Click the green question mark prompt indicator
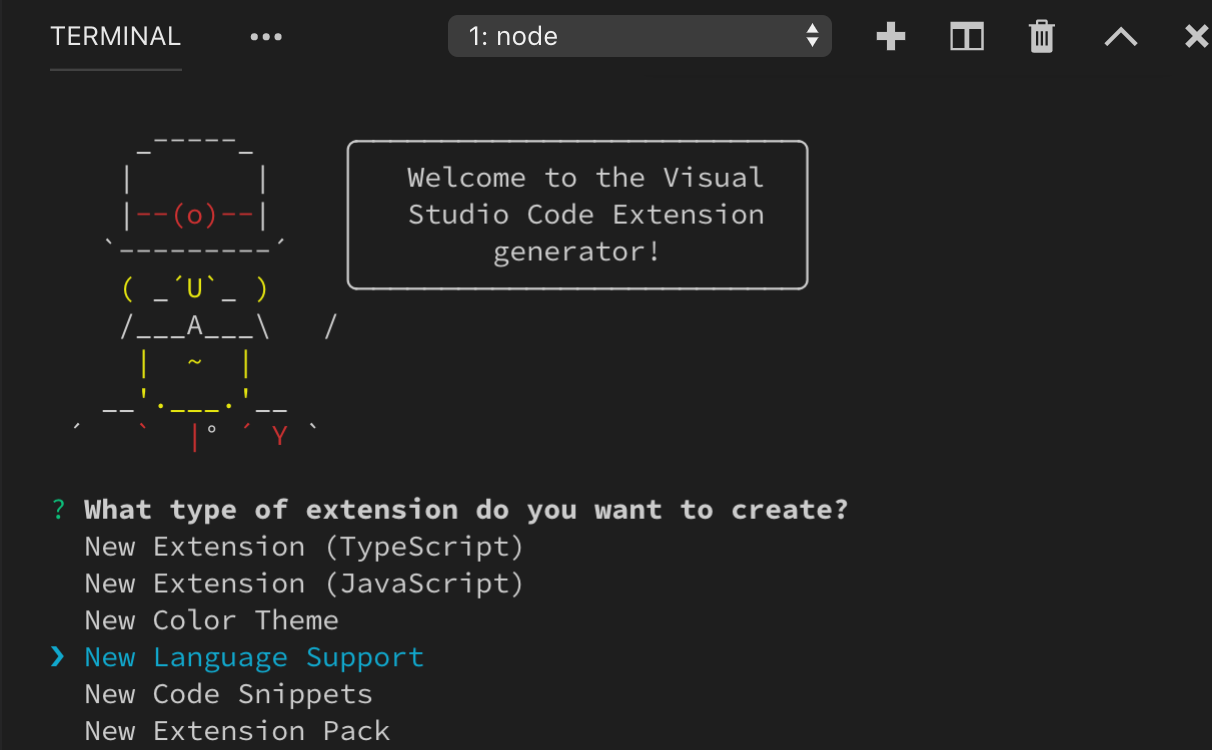The width and height of the screenshot is (1212, 750). pos(57,509)
